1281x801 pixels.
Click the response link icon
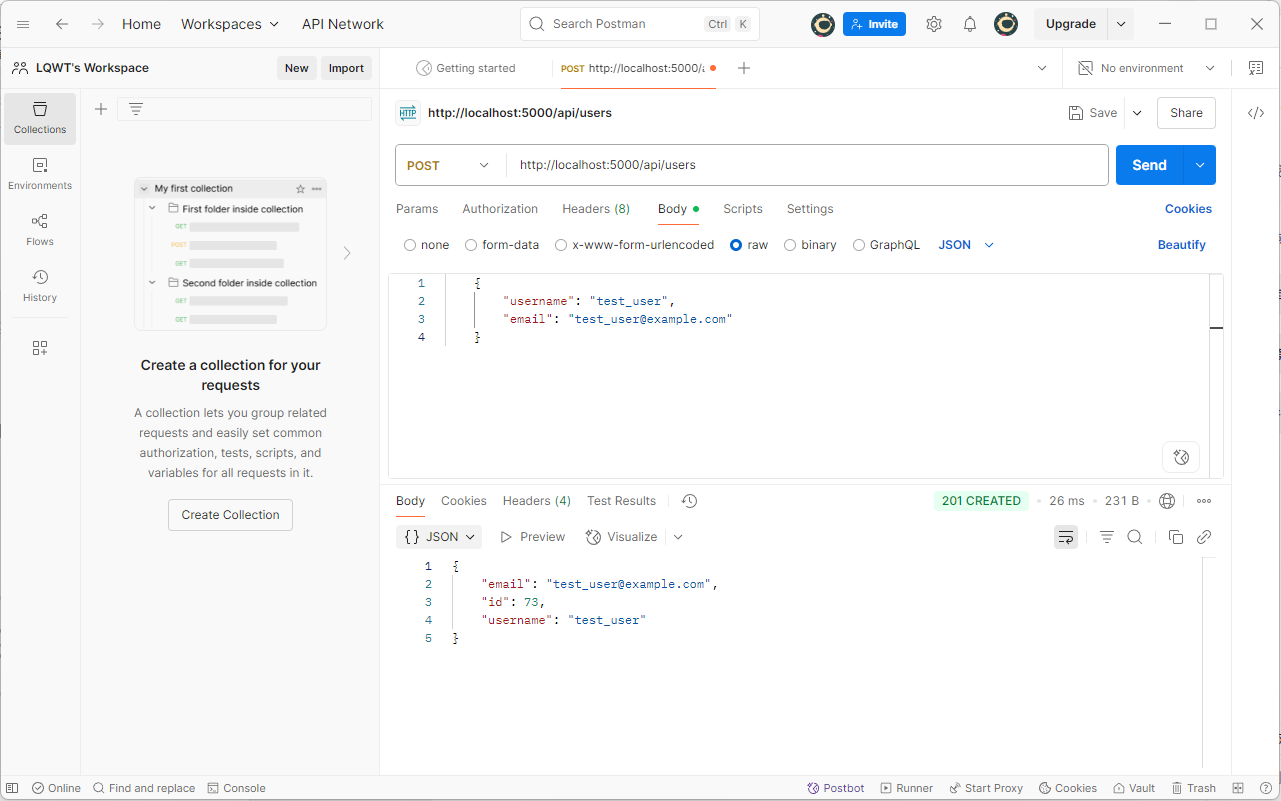click(1204, 537)
